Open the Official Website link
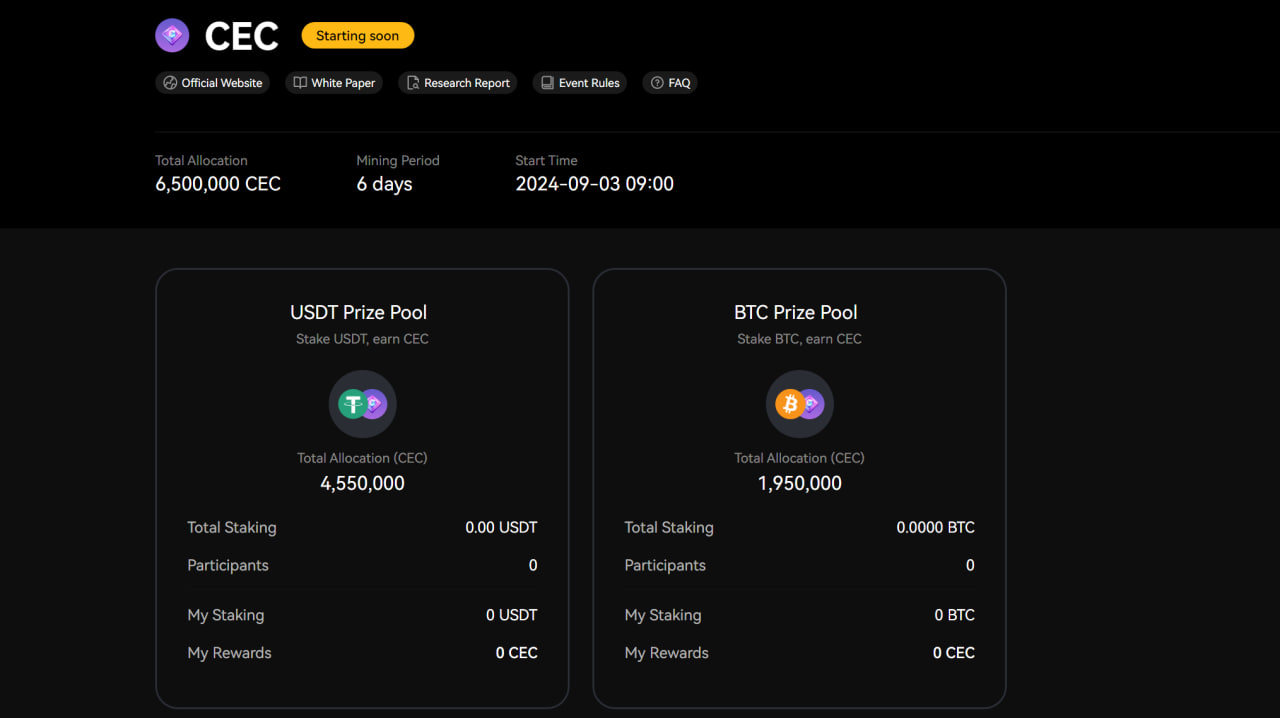 tap(221, 83)
